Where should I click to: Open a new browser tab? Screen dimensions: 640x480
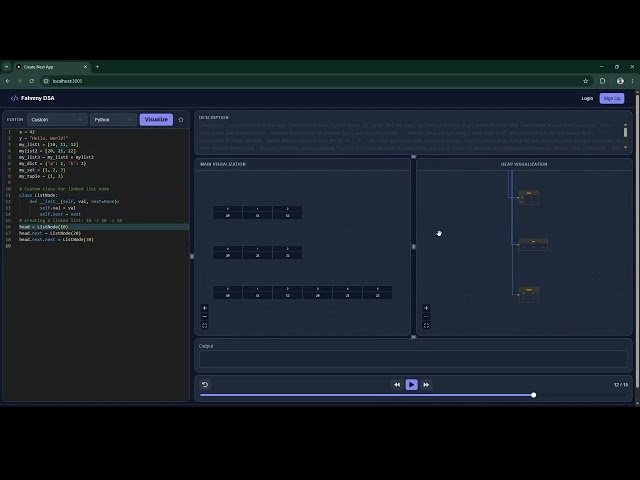tap(97, 67)
